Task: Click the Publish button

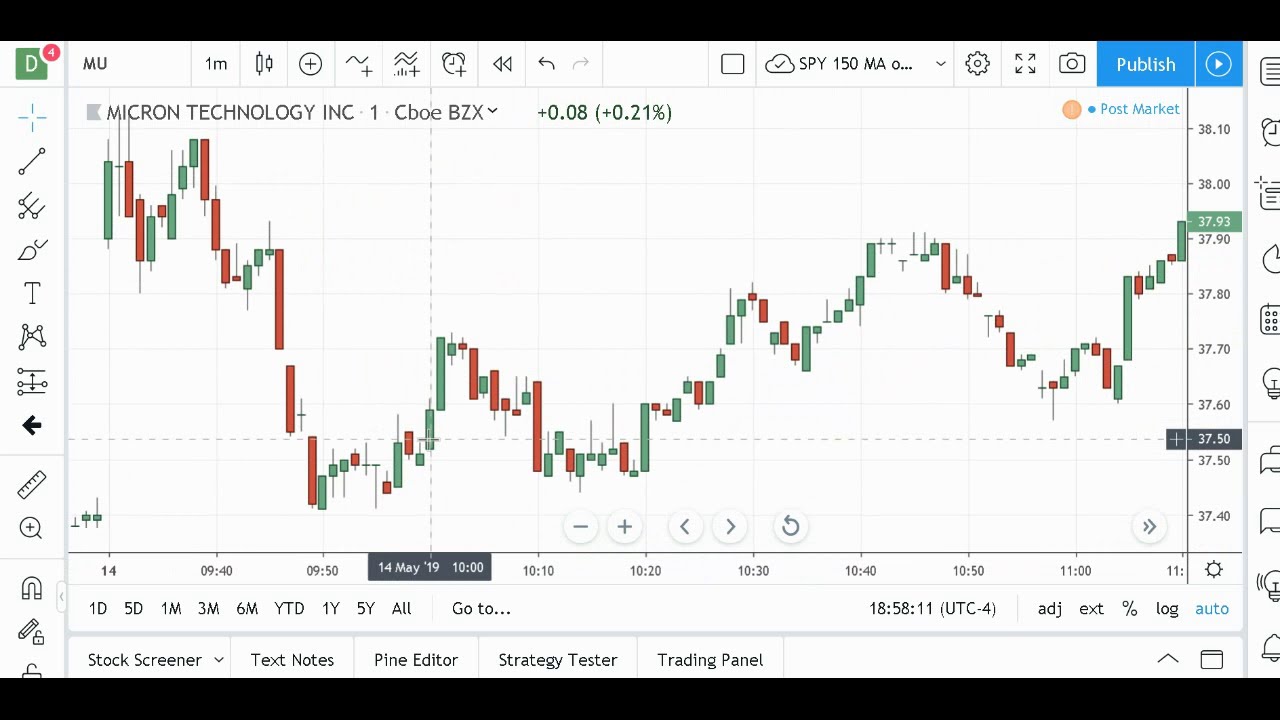Action: point(1146,64)
